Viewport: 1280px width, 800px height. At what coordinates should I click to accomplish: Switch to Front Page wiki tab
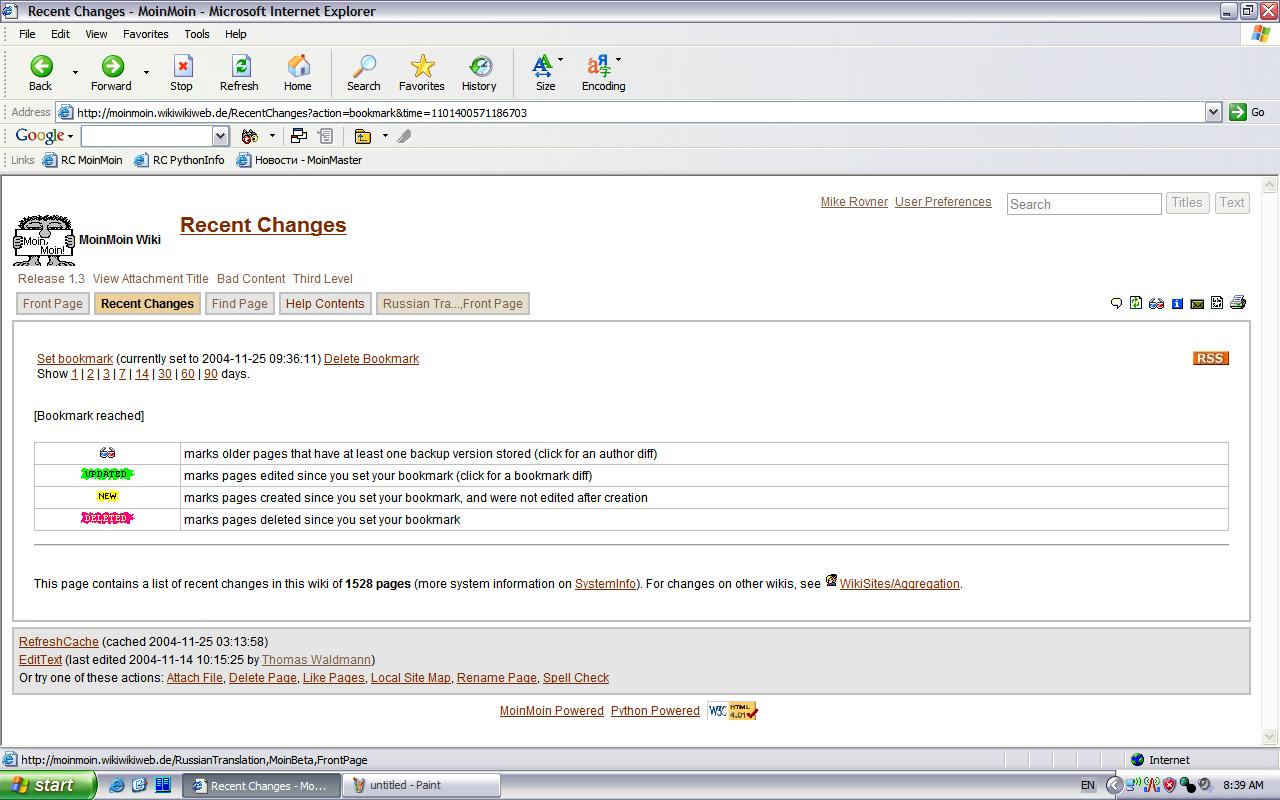(53, 304)
